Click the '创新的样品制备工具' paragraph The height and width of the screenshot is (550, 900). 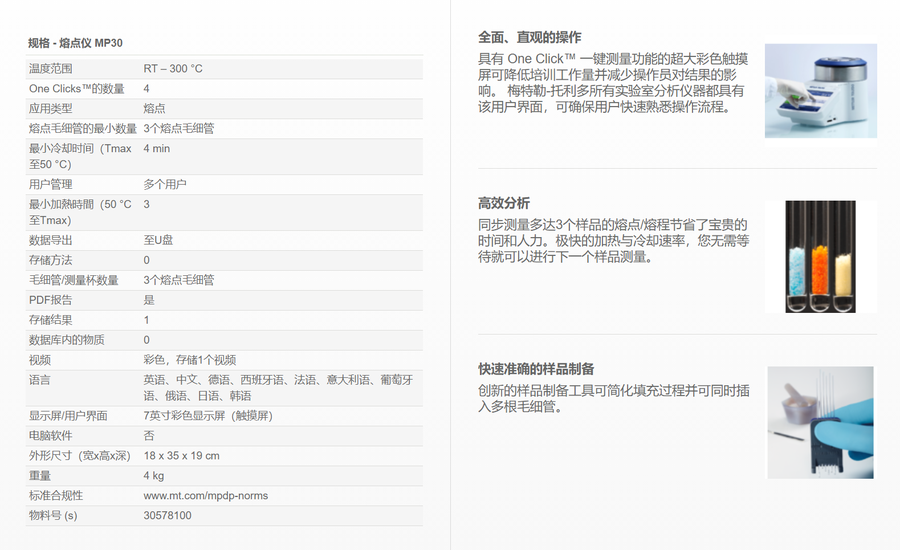click(x=614, y=398)
